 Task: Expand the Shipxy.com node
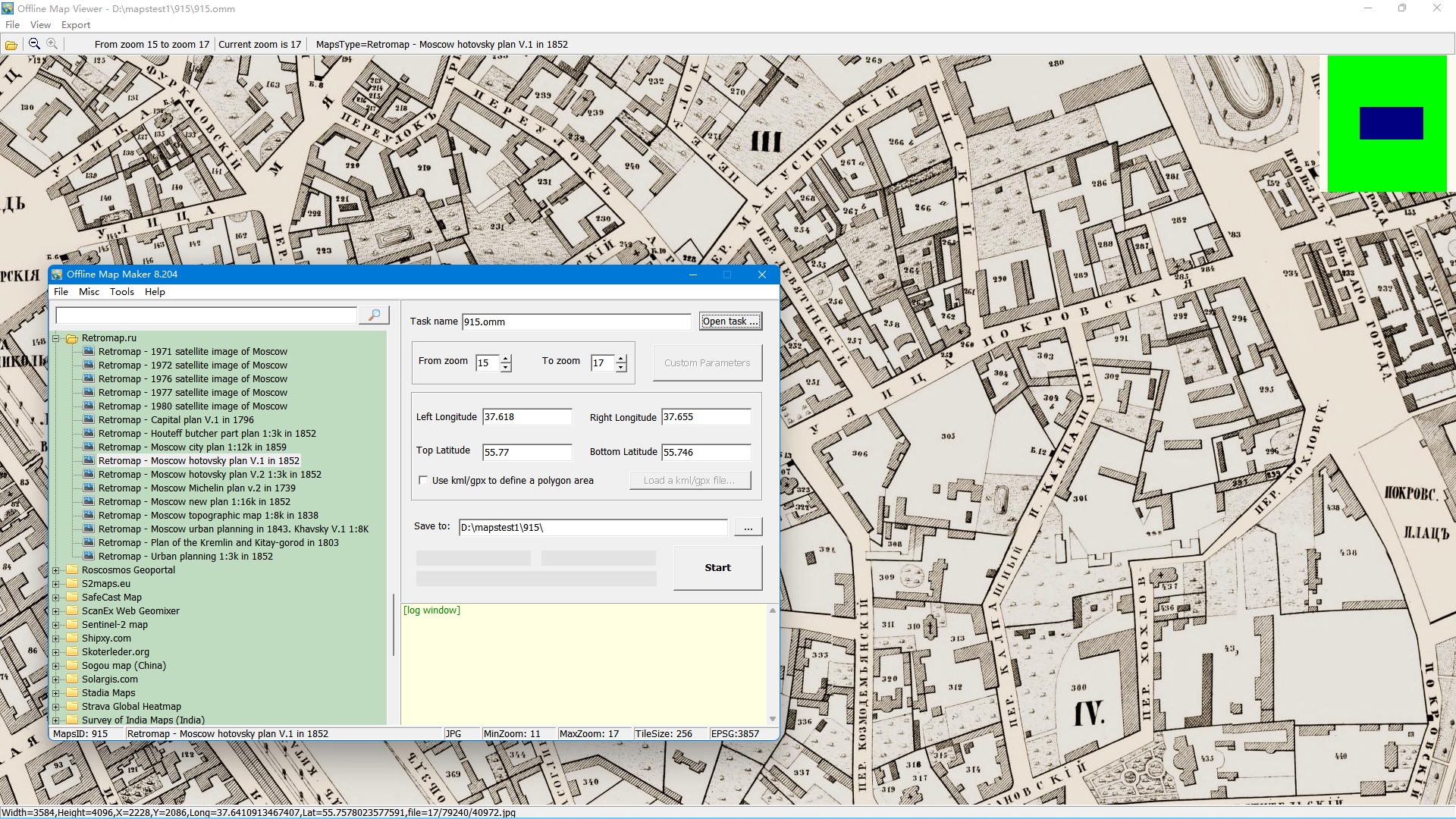55,639
